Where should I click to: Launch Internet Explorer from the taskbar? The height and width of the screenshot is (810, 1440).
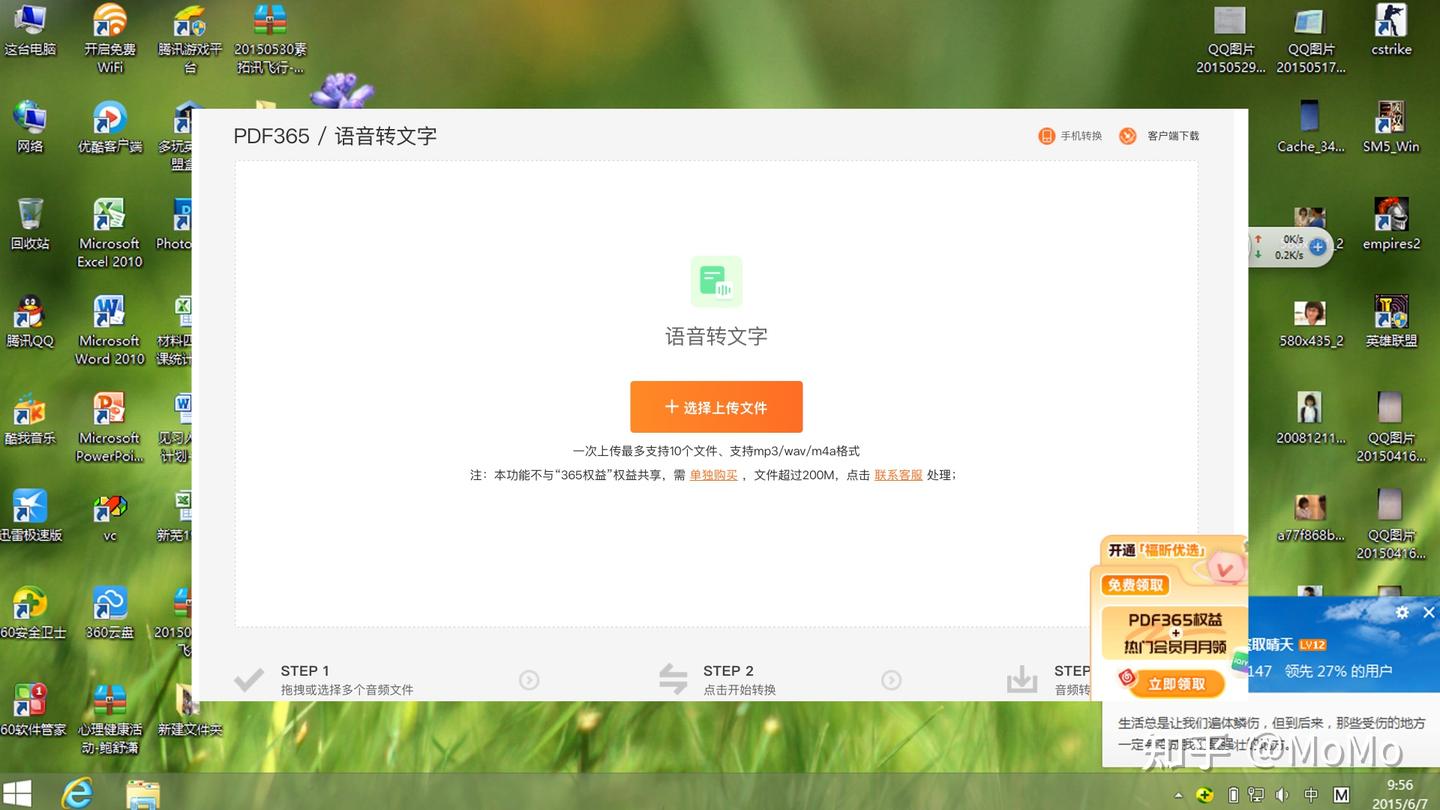(x=77, y=793)
